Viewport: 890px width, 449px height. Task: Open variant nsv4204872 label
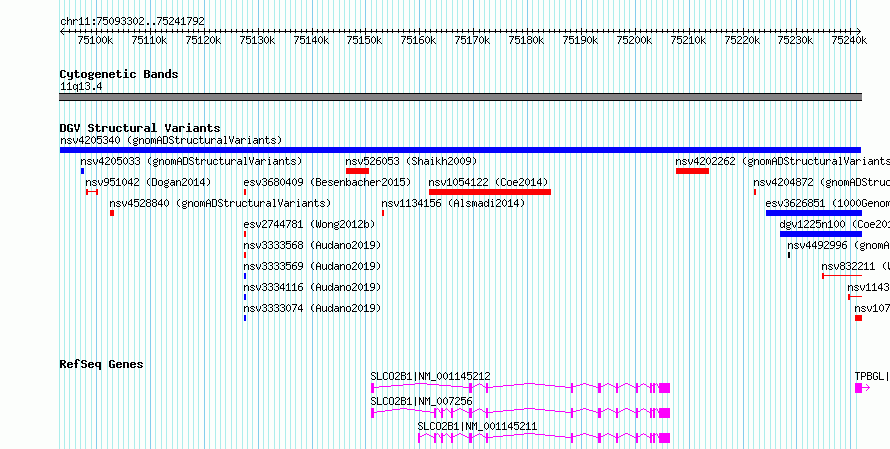coord(821,182)
